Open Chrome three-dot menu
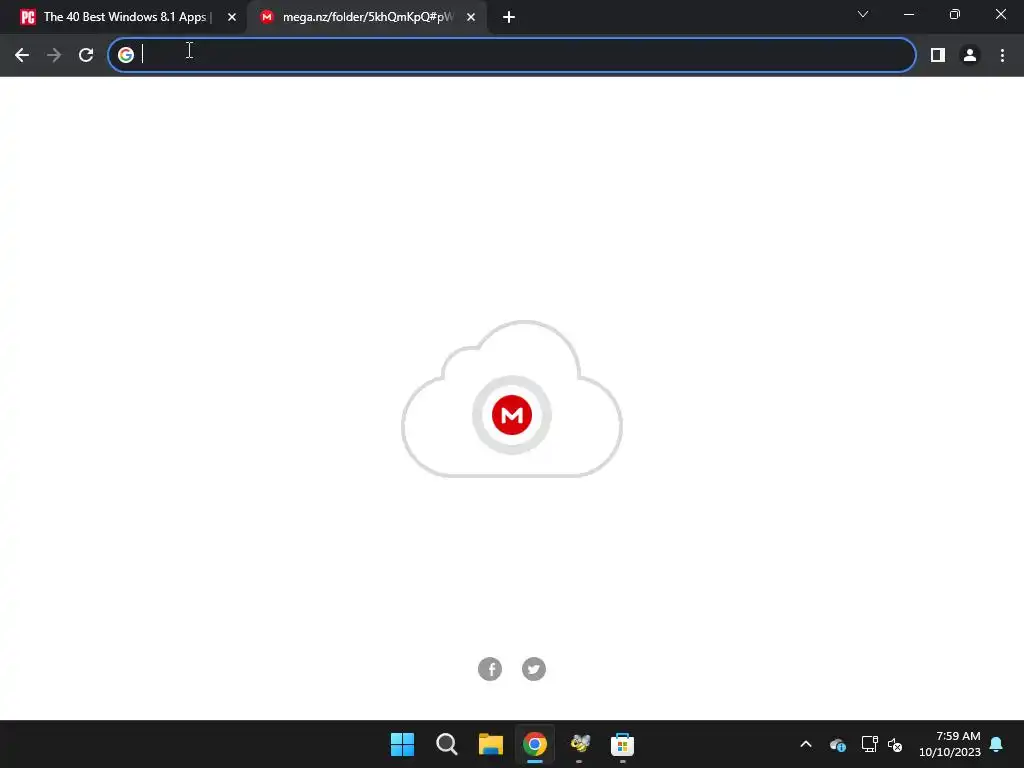This screenshot has height=768, width=1024. click(1002, 55)
